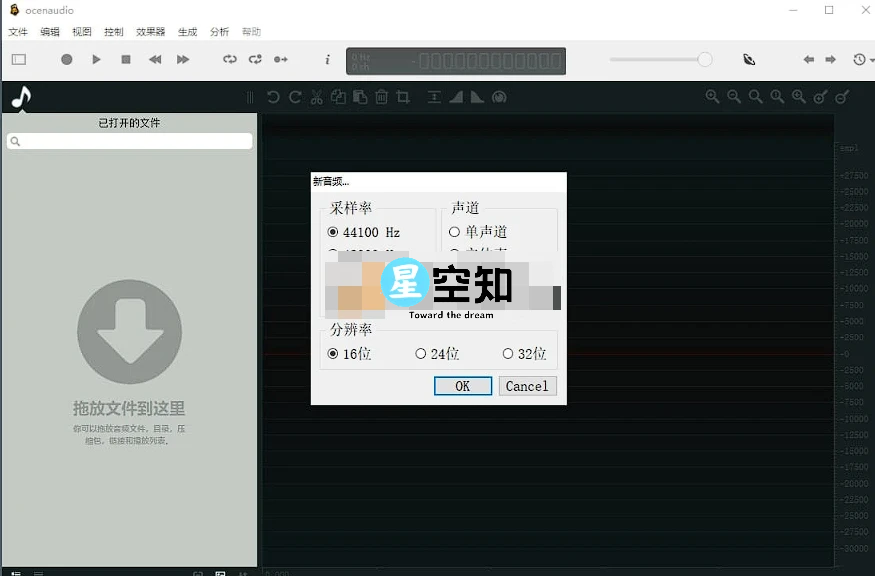Image resolution: width=875 pixels, height=576 pixels.
Task: Click the file search input field
Action: pos(128,142)
